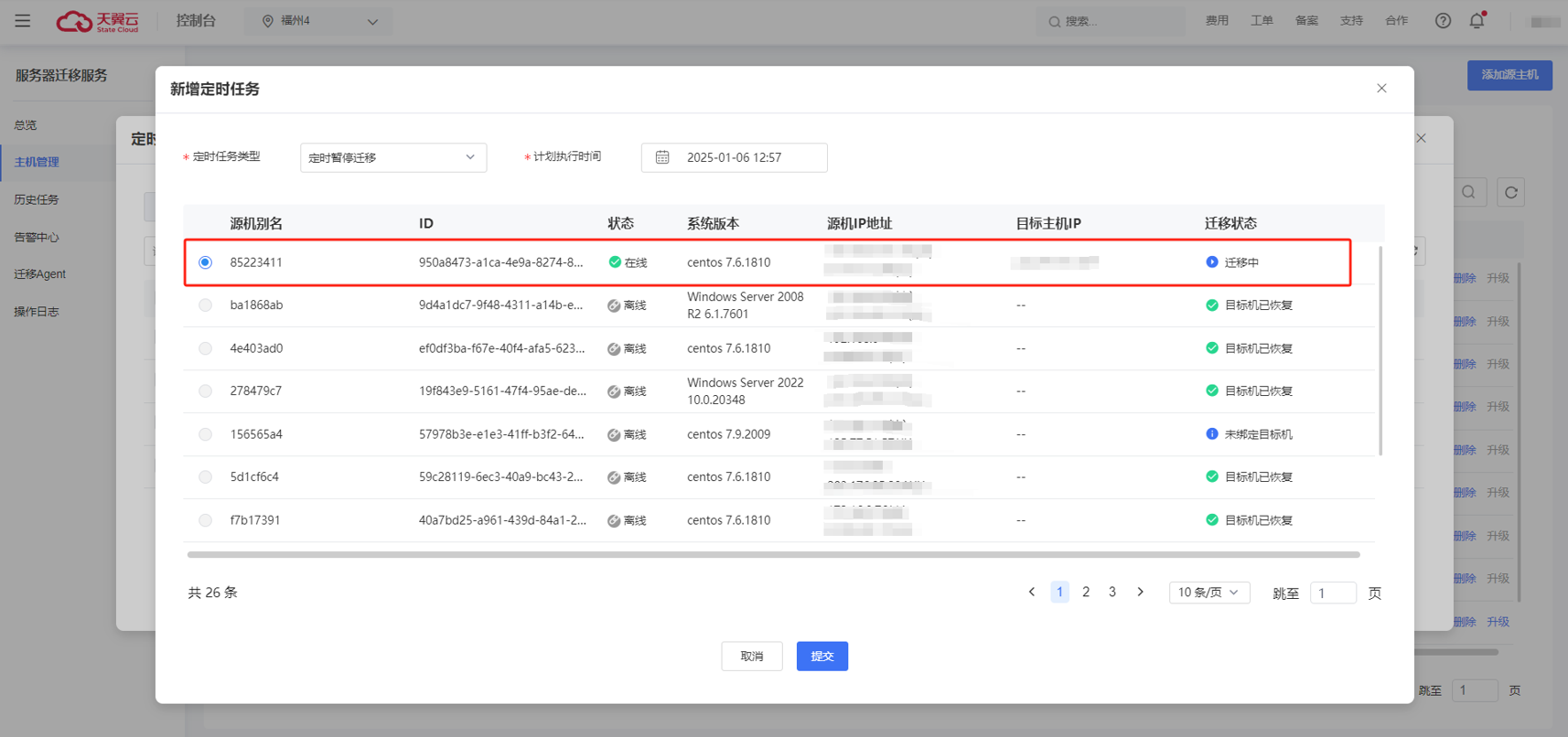This screenshot has width=1568, height=737.
Task: Click the text centos 7.9.2009
Action: pyautogui.click(x=729, y=434)
